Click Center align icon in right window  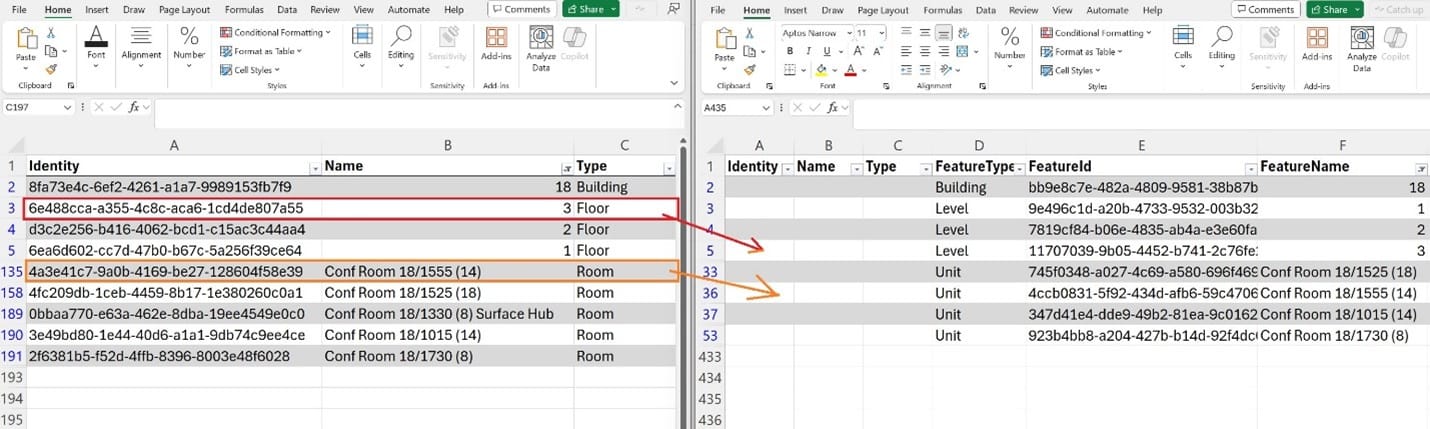(924, 51)
